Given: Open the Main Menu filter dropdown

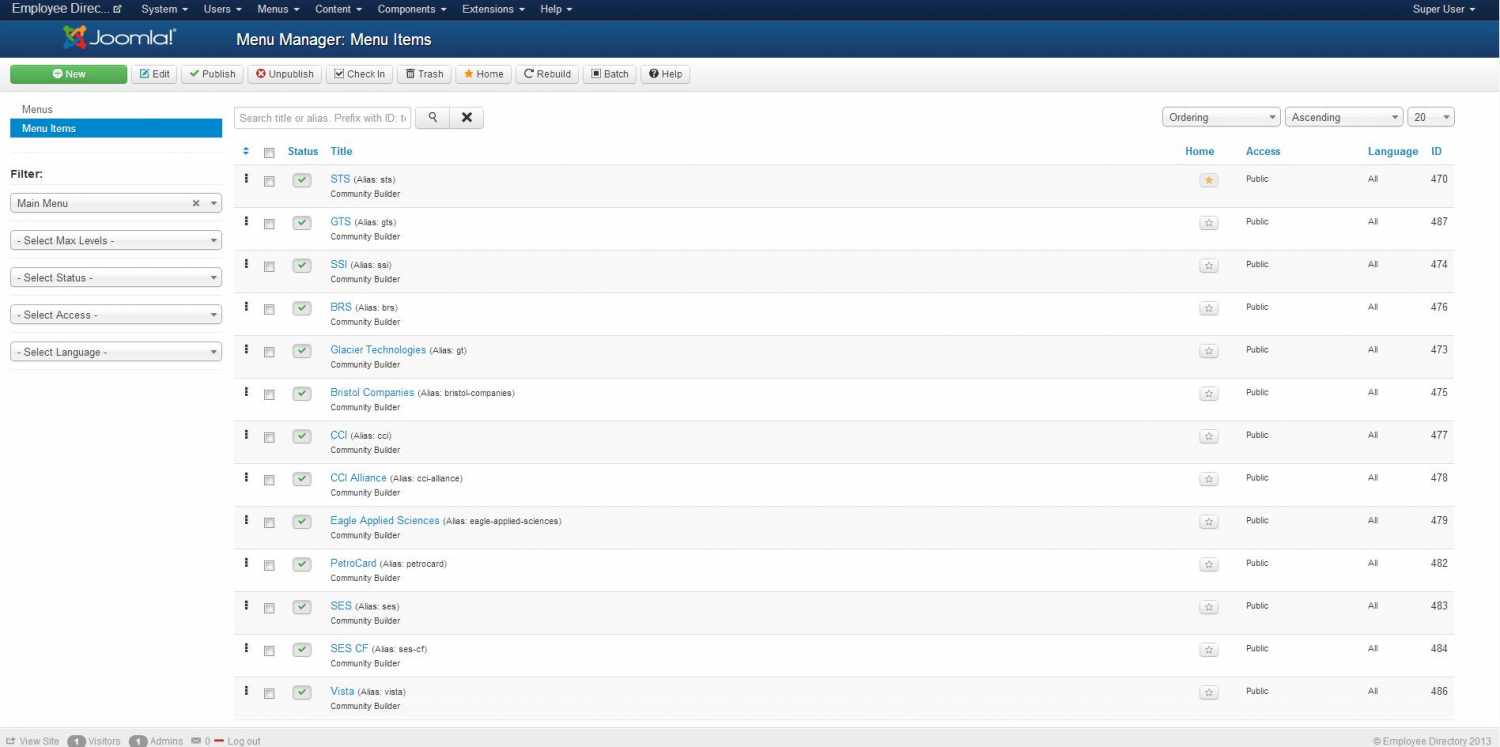Looking at the screenshot, I should click(116, 203).
